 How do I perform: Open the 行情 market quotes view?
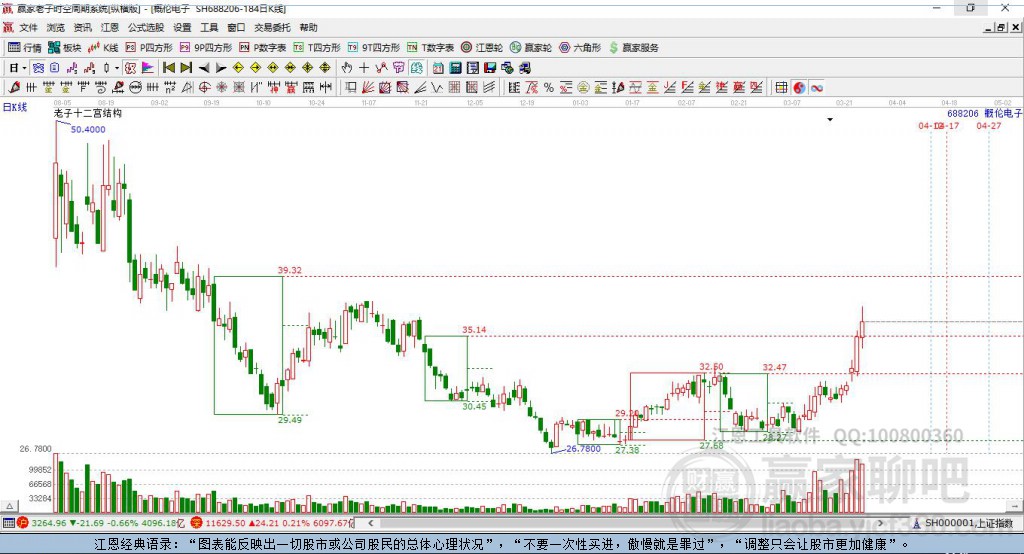pyautogui.click(x=24, y=48)
